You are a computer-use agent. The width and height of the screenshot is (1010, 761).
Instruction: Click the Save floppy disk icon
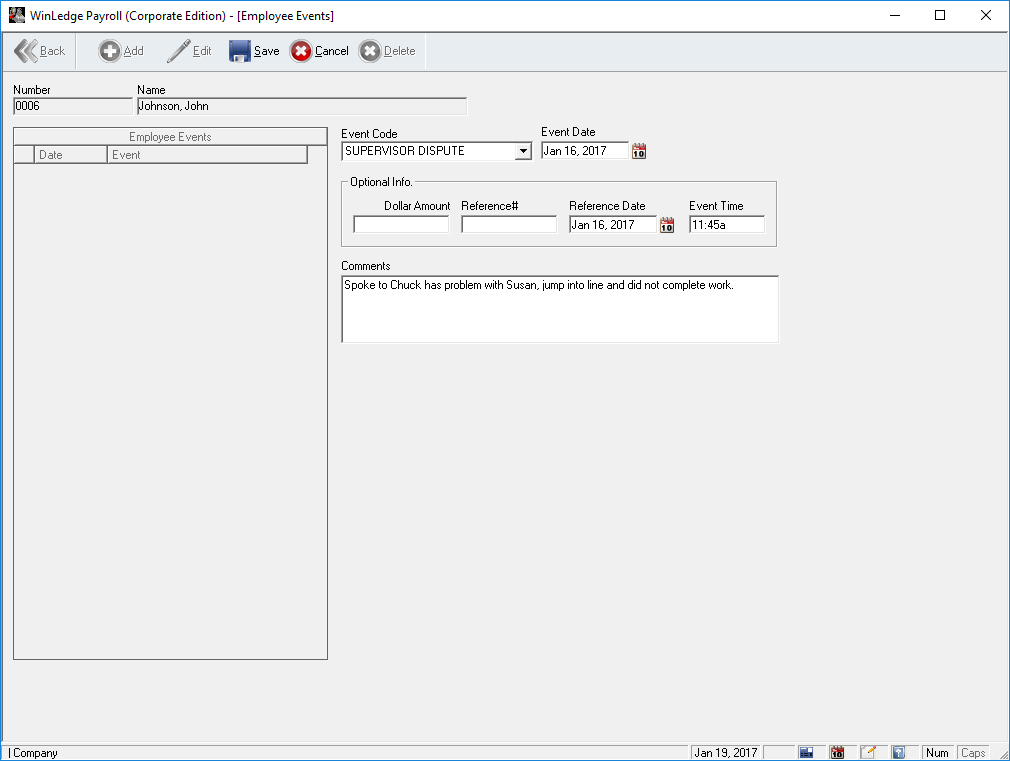(240, 51)
